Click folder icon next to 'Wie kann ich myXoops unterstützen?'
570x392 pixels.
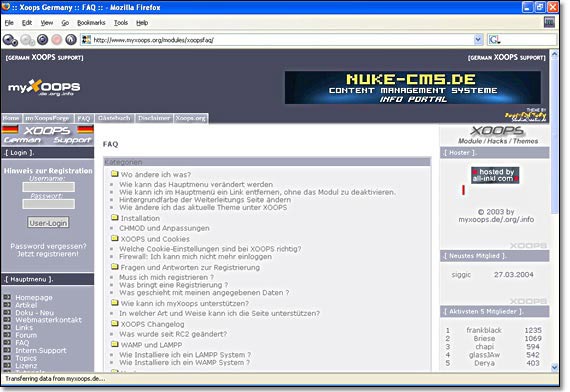pos(115,303)
